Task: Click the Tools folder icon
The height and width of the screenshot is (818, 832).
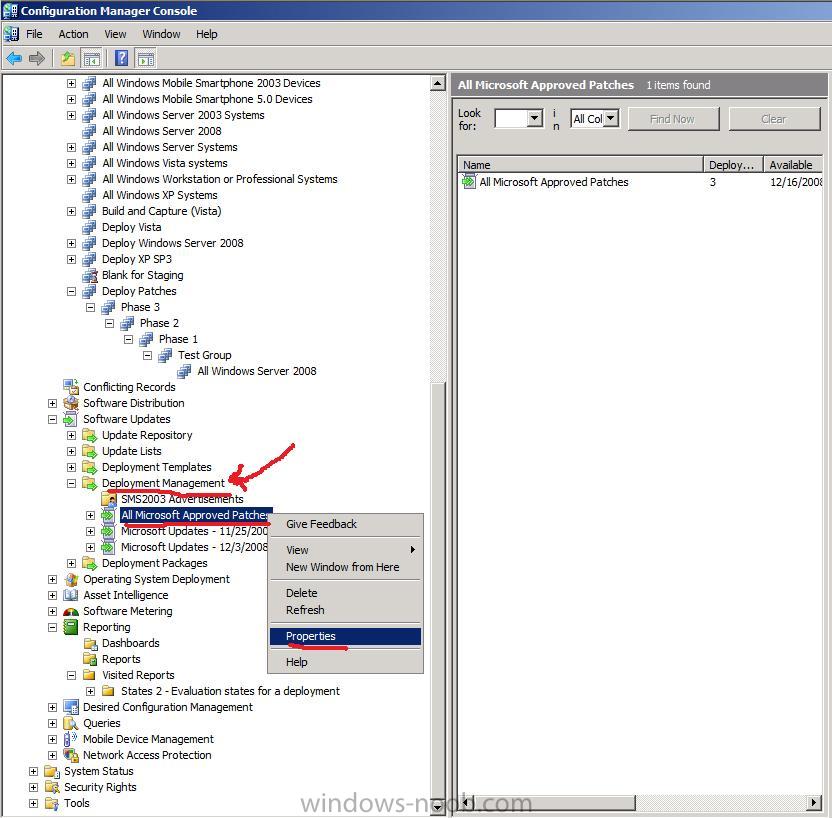Action: 52,803
